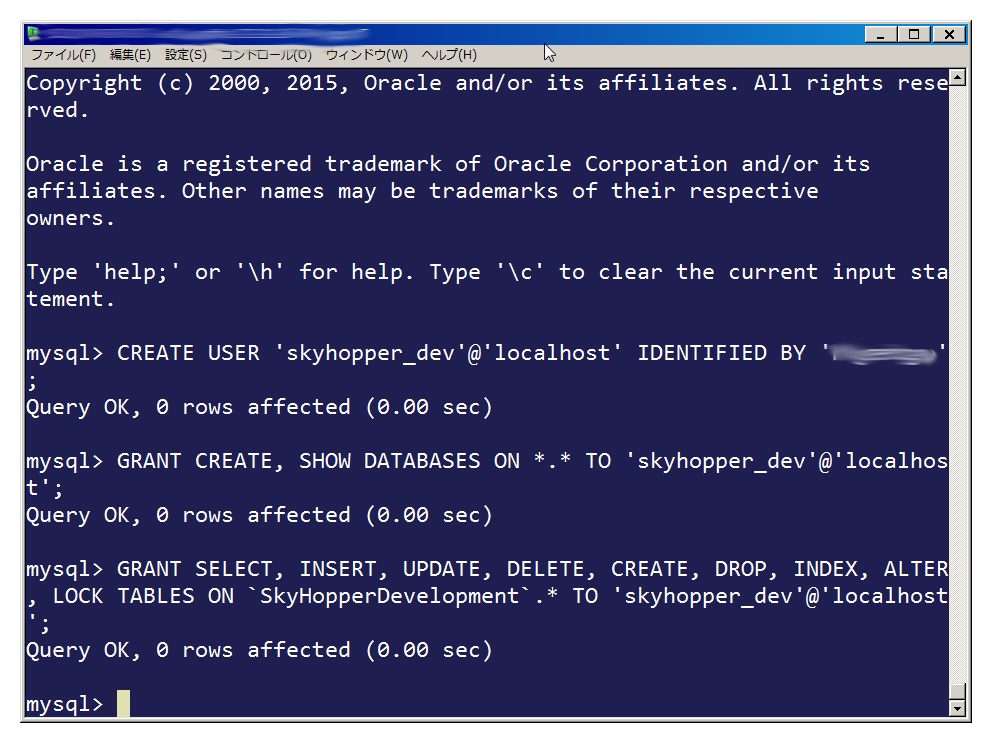
Task: Click the blurred password in CREATE USER command
Action: click(883, 354)
